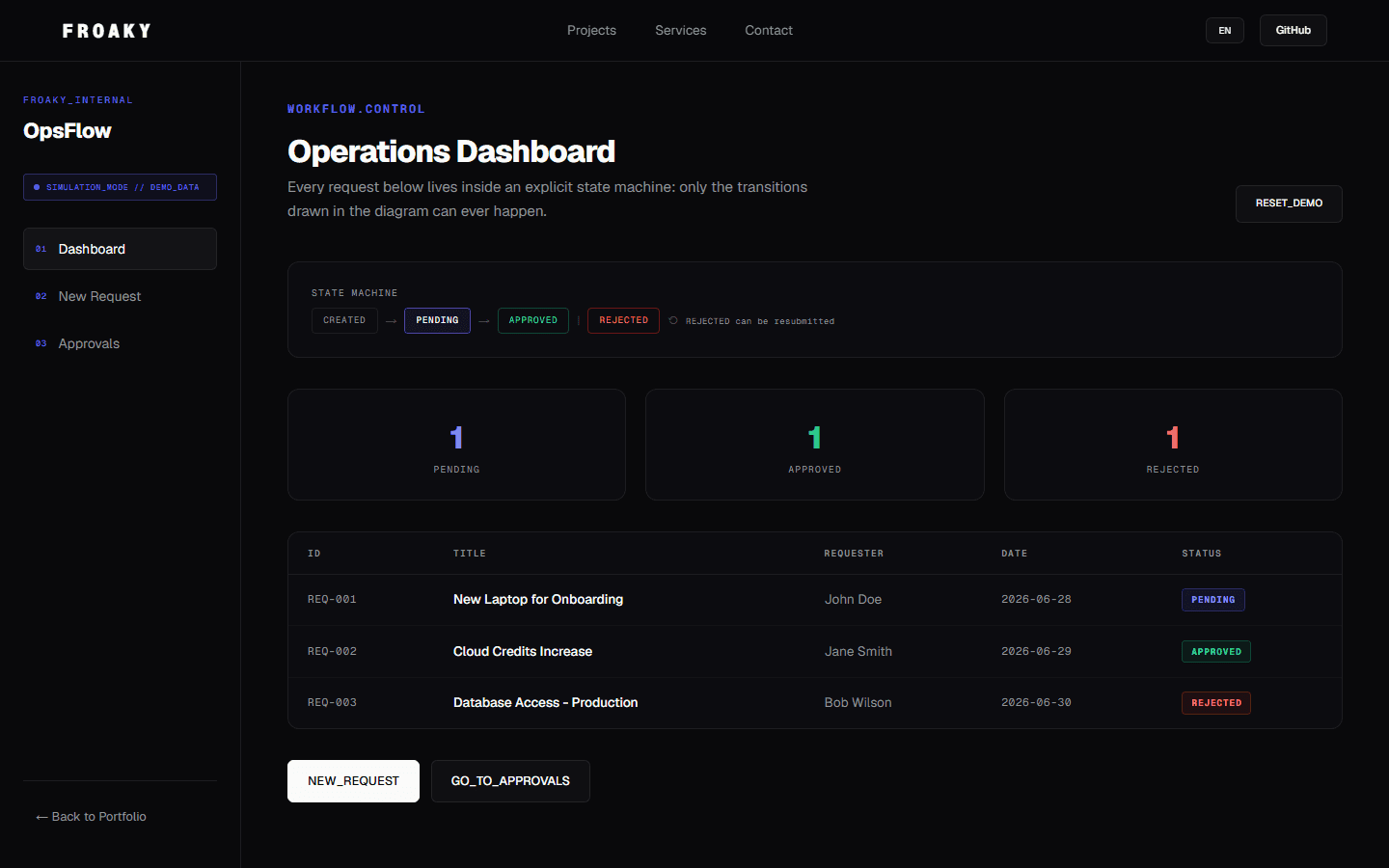The image size is (1389, 868).
Task: Click PENDING status badge of REQ-001
Action: click(x=1213, y=600)
